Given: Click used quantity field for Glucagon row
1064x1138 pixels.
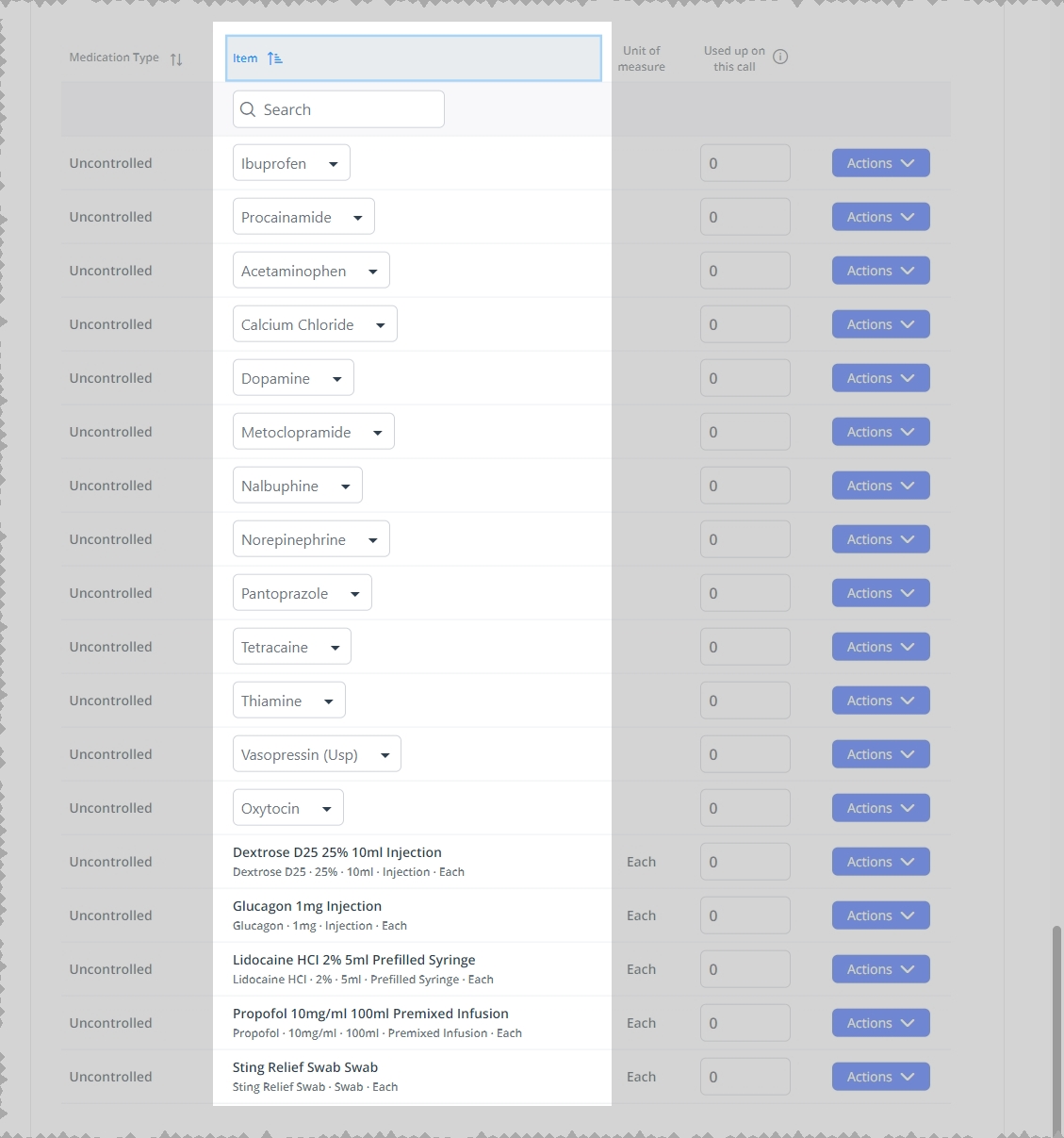Looking at the screenshot, I should 745,915.
